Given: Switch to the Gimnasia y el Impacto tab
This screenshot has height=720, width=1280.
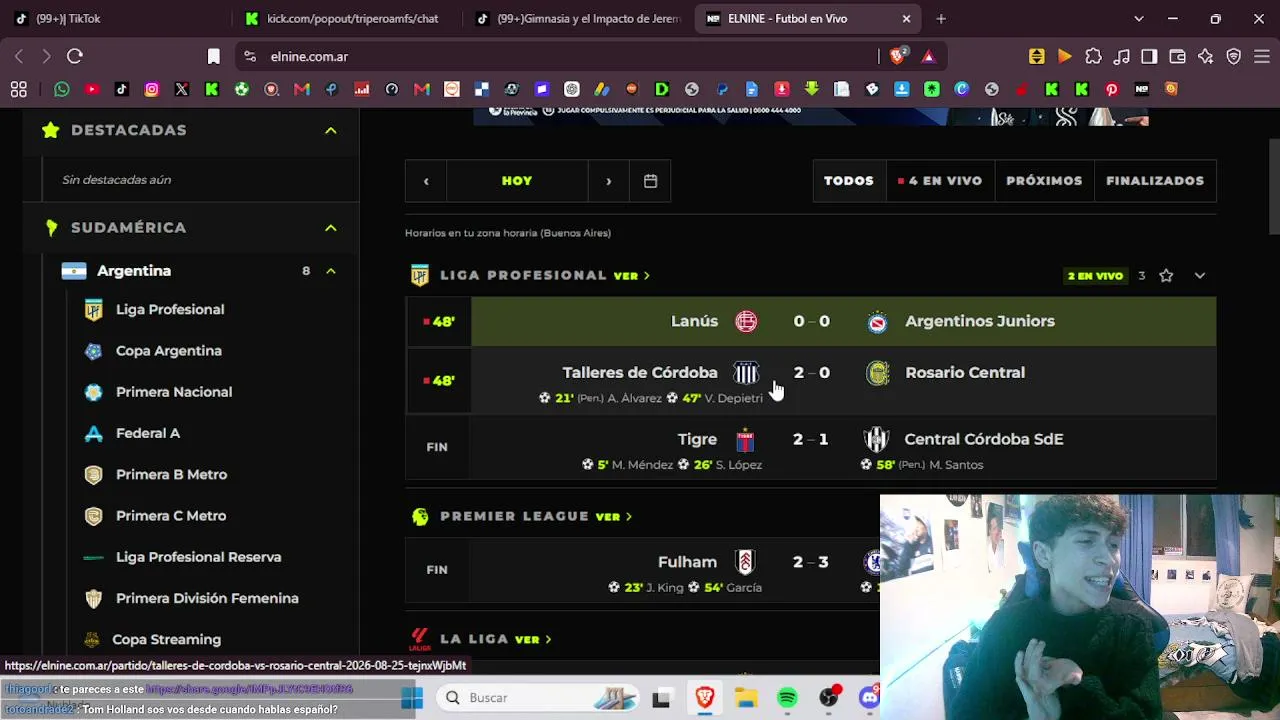Looking at the screenshot, I should [580, 18].
